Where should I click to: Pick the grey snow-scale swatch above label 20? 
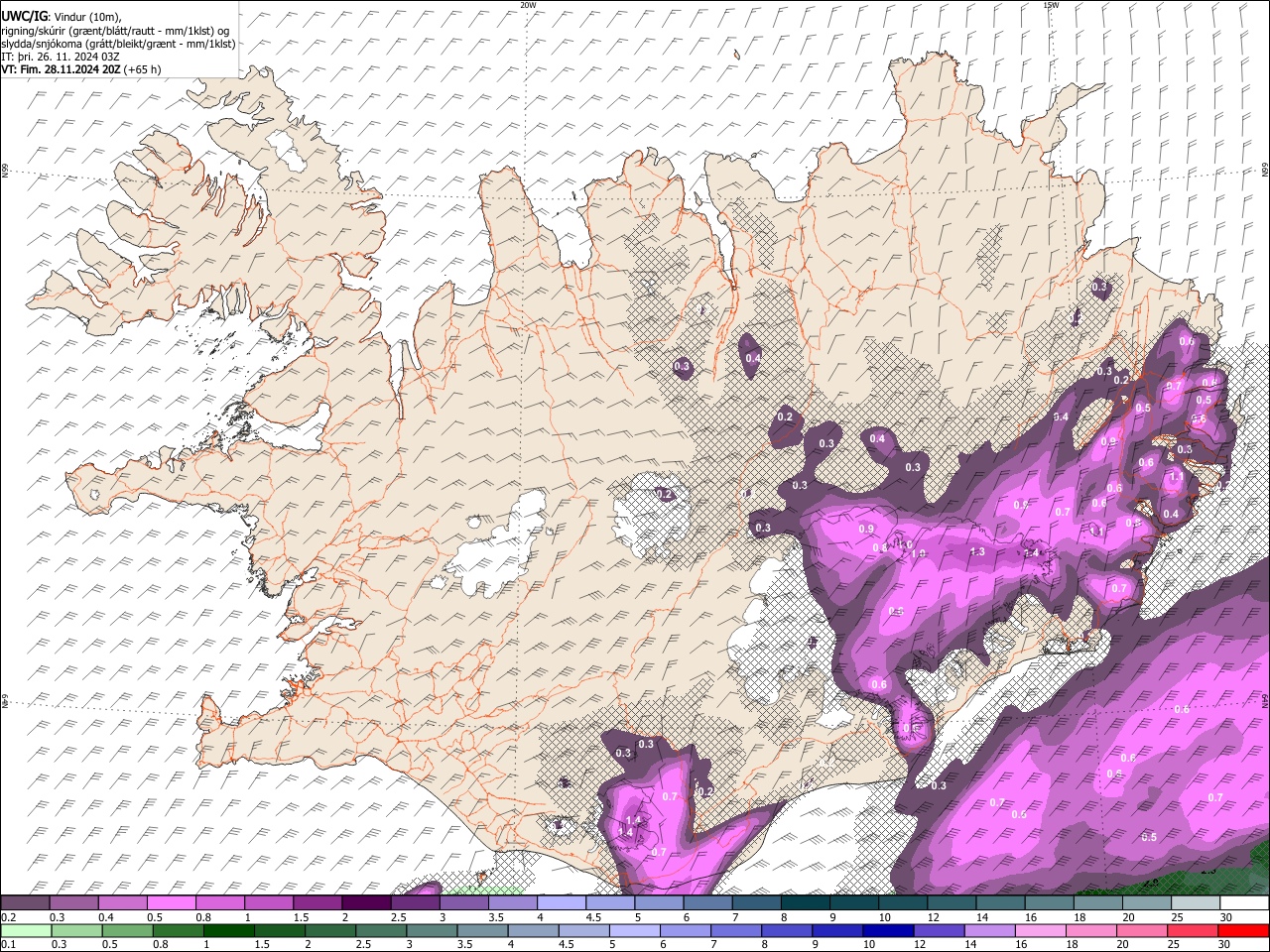point(1146,902)
